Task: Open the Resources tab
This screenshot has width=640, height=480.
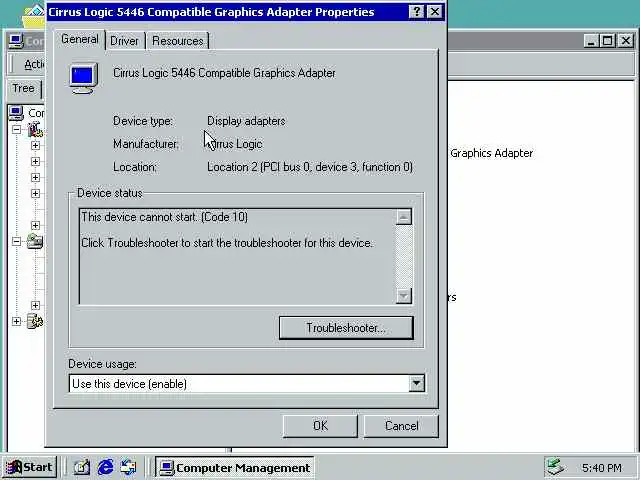Action: point(178,41)
